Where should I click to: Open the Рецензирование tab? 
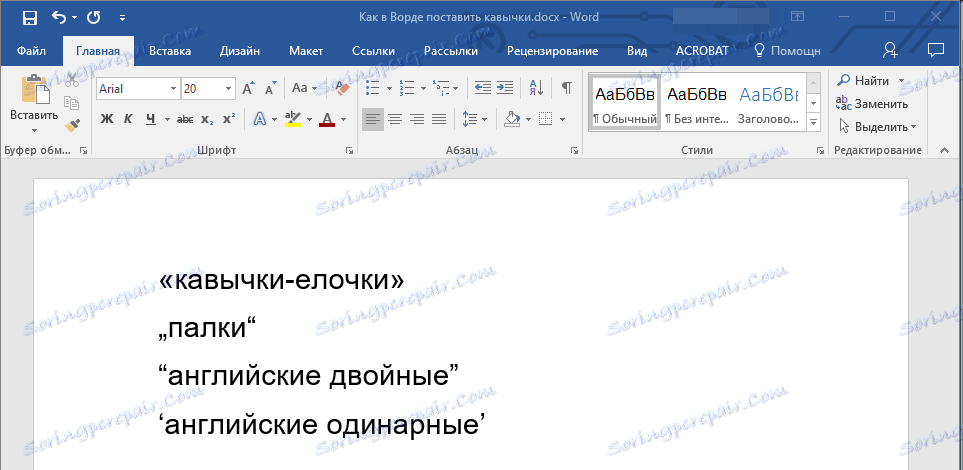(x=552, y=51)
